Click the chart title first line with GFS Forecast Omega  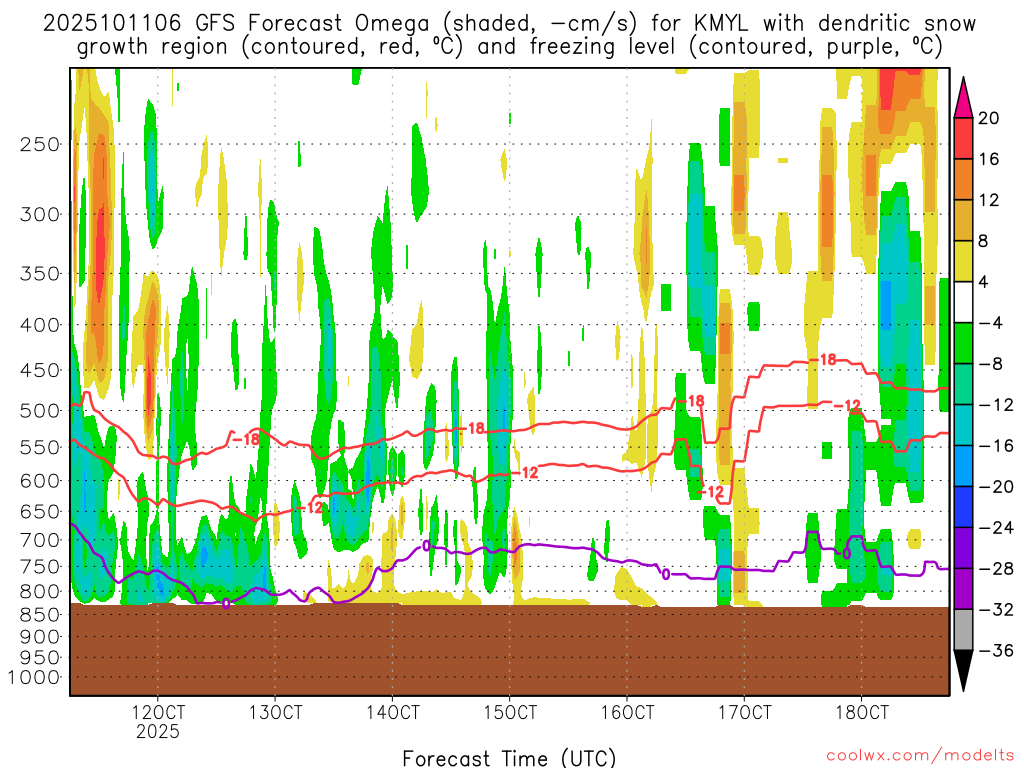(509, 24)
